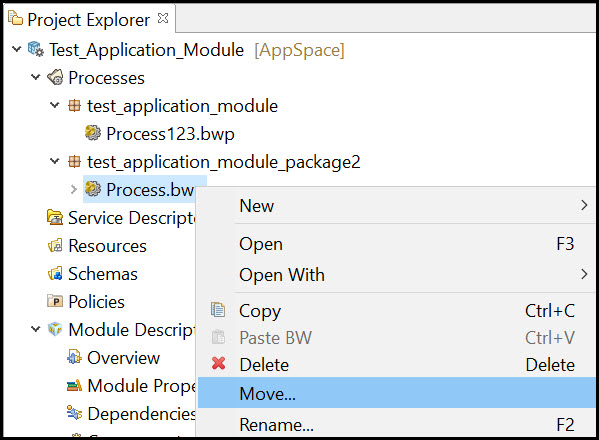The image size is (599, 440).
Task: Select the Resources tree item
Action: coord(107,246)
